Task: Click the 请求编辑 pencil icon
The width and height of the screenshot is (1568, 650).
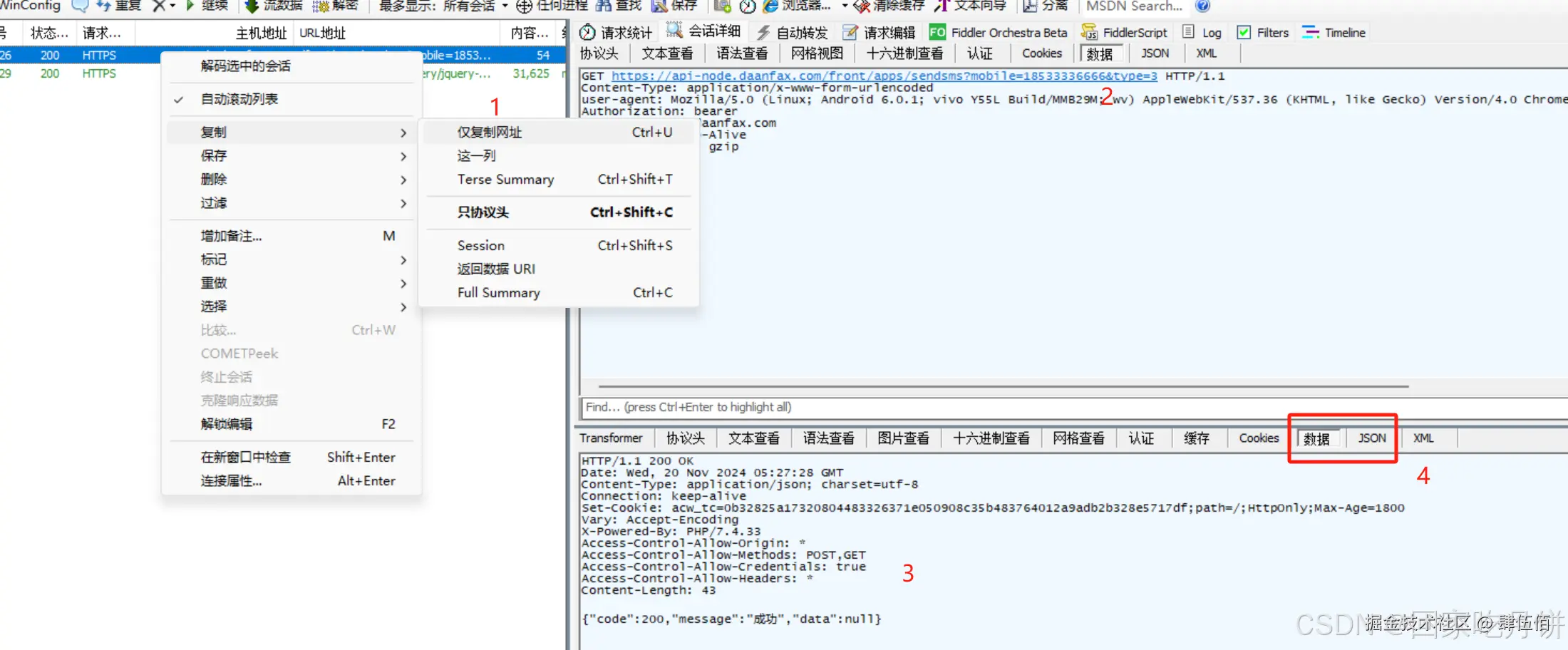Action: point(850,32)
